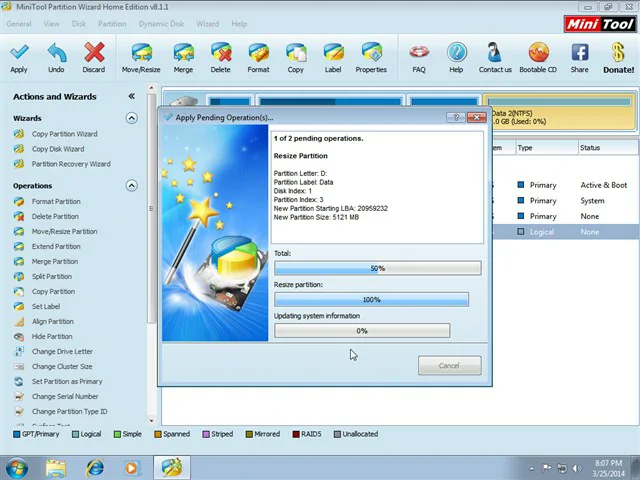Collapse the Actions and Wizards panel
640x480 pixels.
point(131,96)
